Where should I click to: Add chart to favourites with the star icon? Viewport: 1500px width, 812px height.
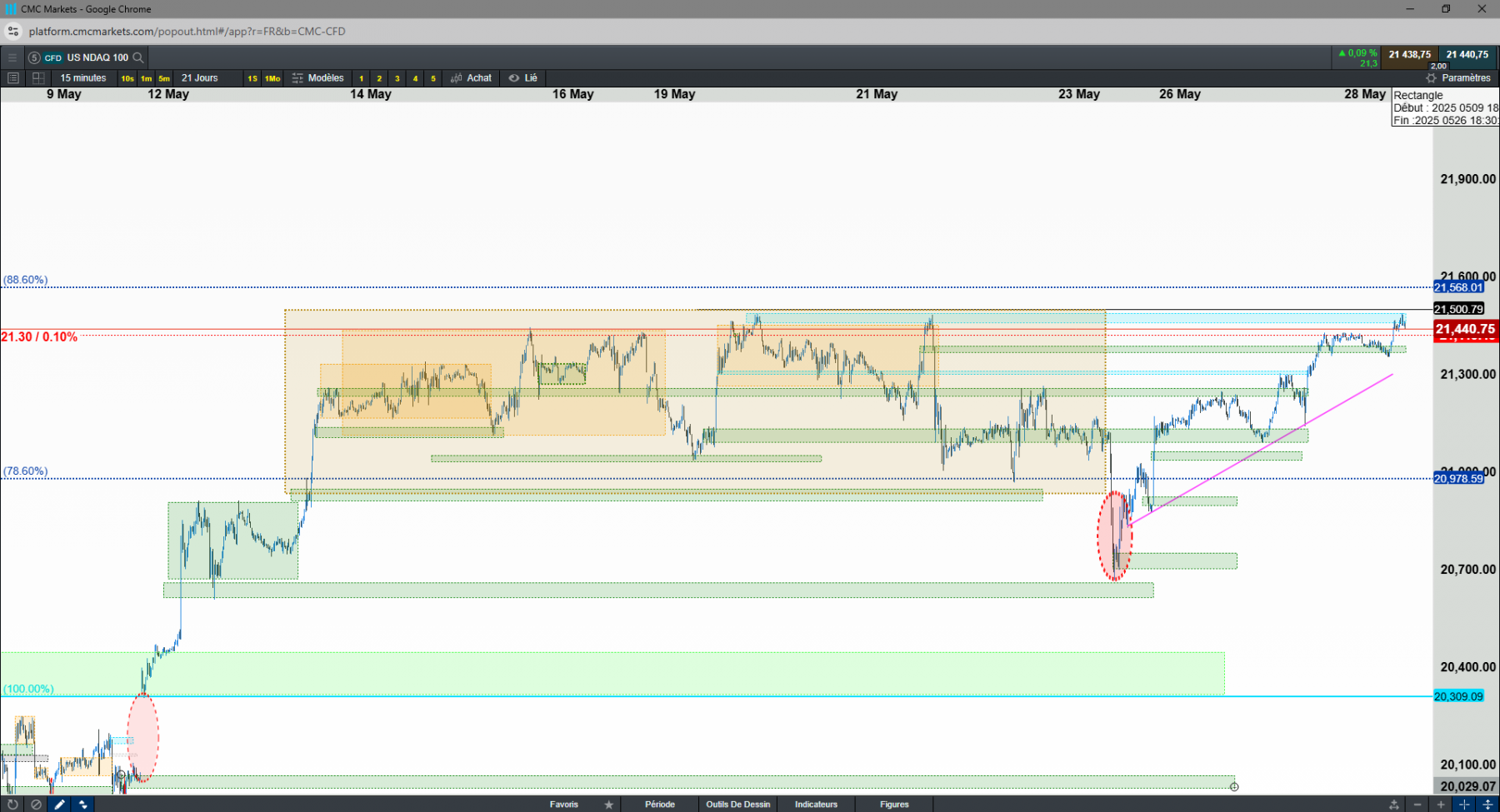pyautogui.click(x=609, y=805)
